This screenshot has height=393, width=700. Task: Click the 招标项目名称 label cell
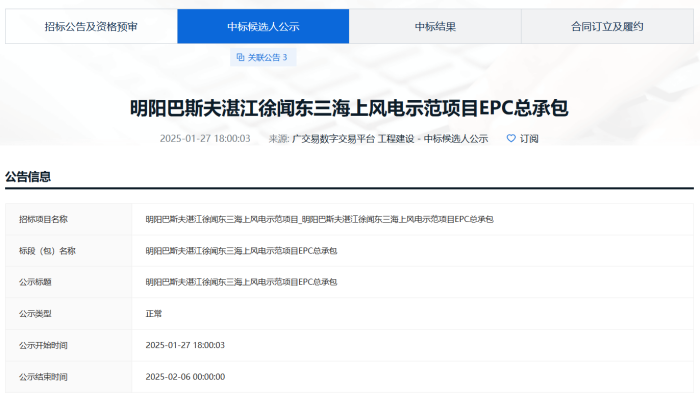(69, 219)
